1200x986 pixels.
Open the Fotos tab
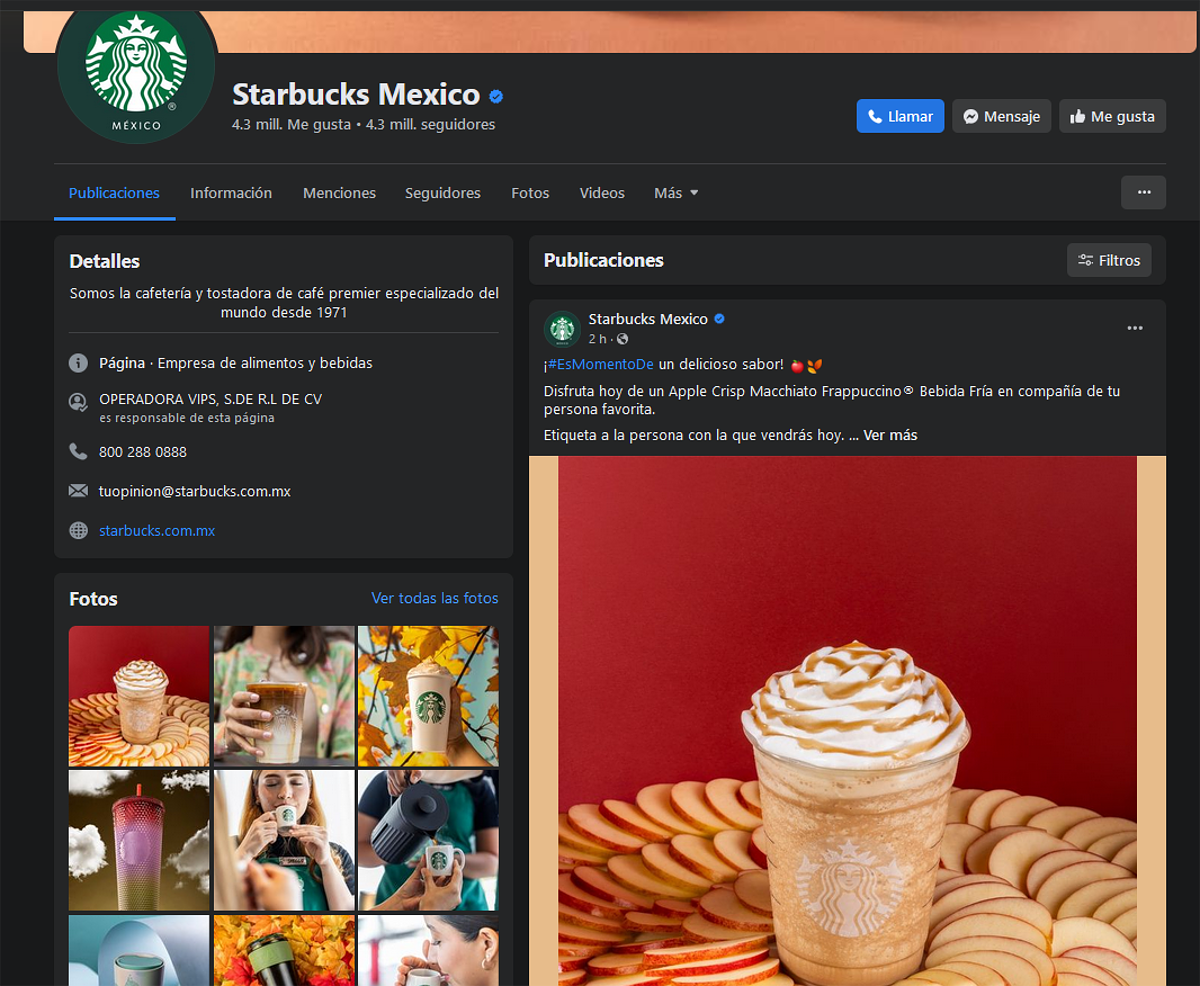point(530,193)
